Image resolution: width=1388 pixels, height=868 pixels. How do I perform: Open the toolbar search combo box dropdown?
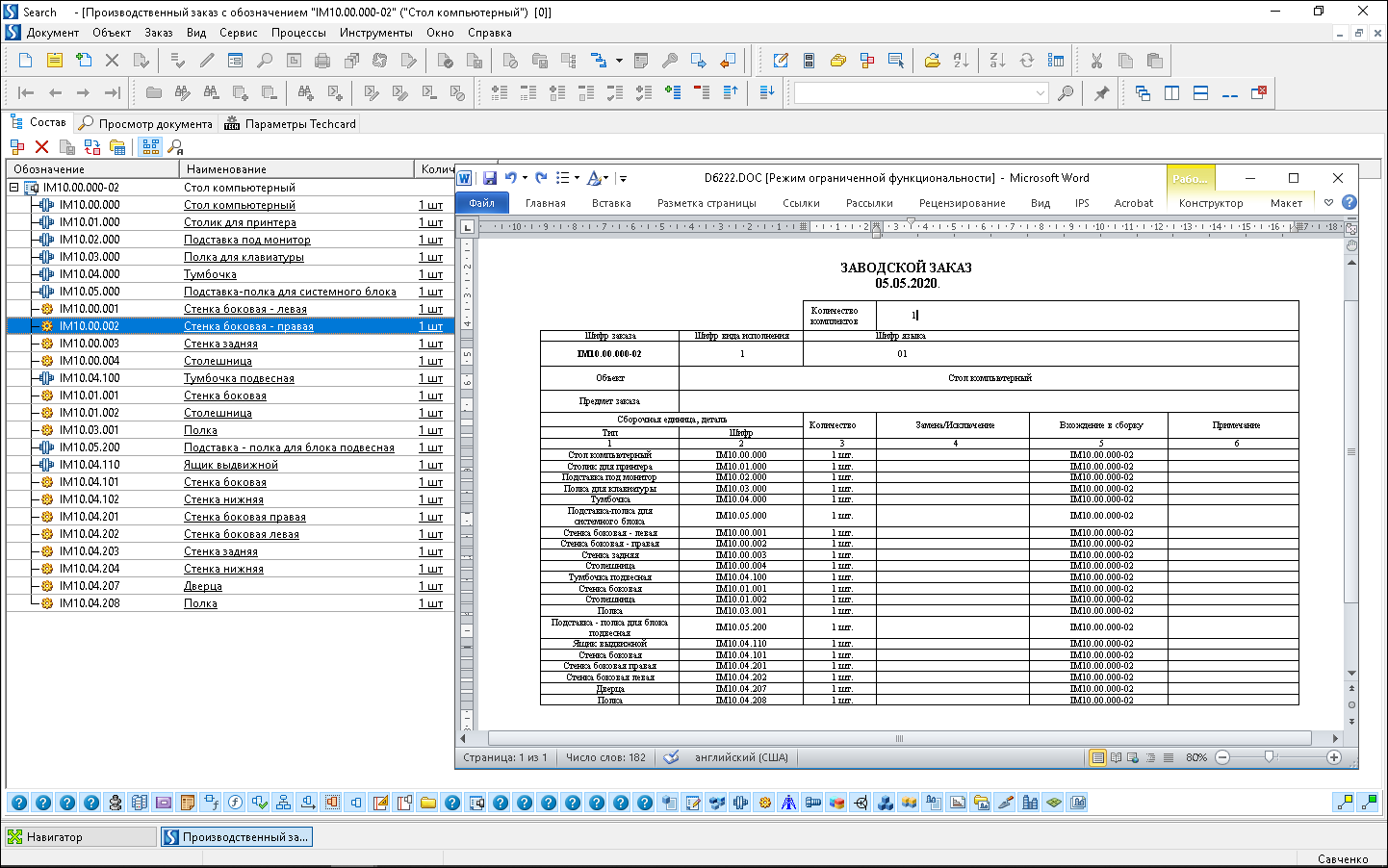1040,93
